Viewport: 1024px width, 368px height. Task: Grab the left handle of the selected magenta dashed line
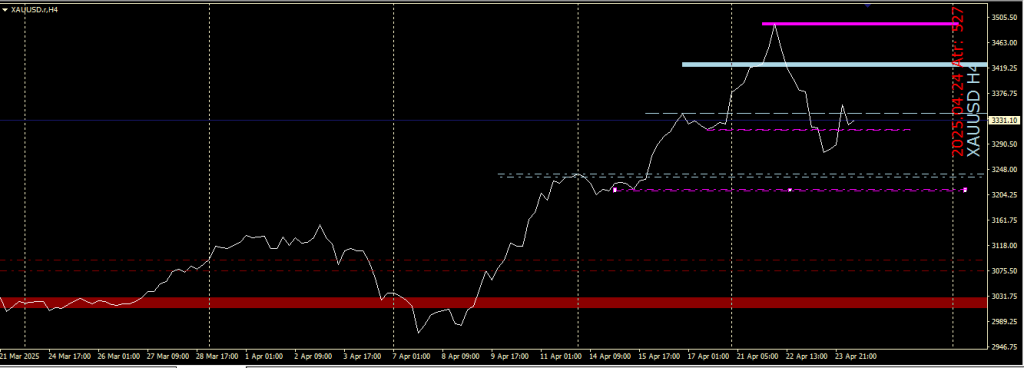(x=615, y=190)
